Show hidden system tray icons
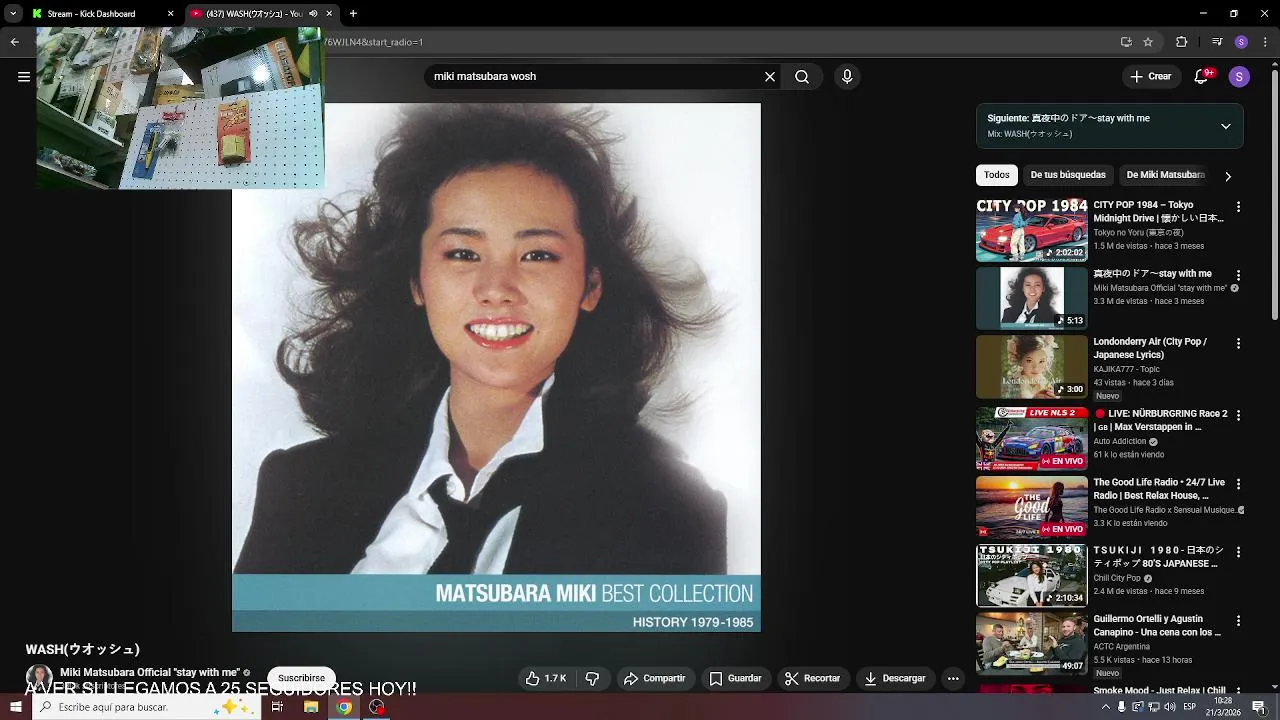This screenshot has height=720, width=1280. click(x=1106, y=707)
